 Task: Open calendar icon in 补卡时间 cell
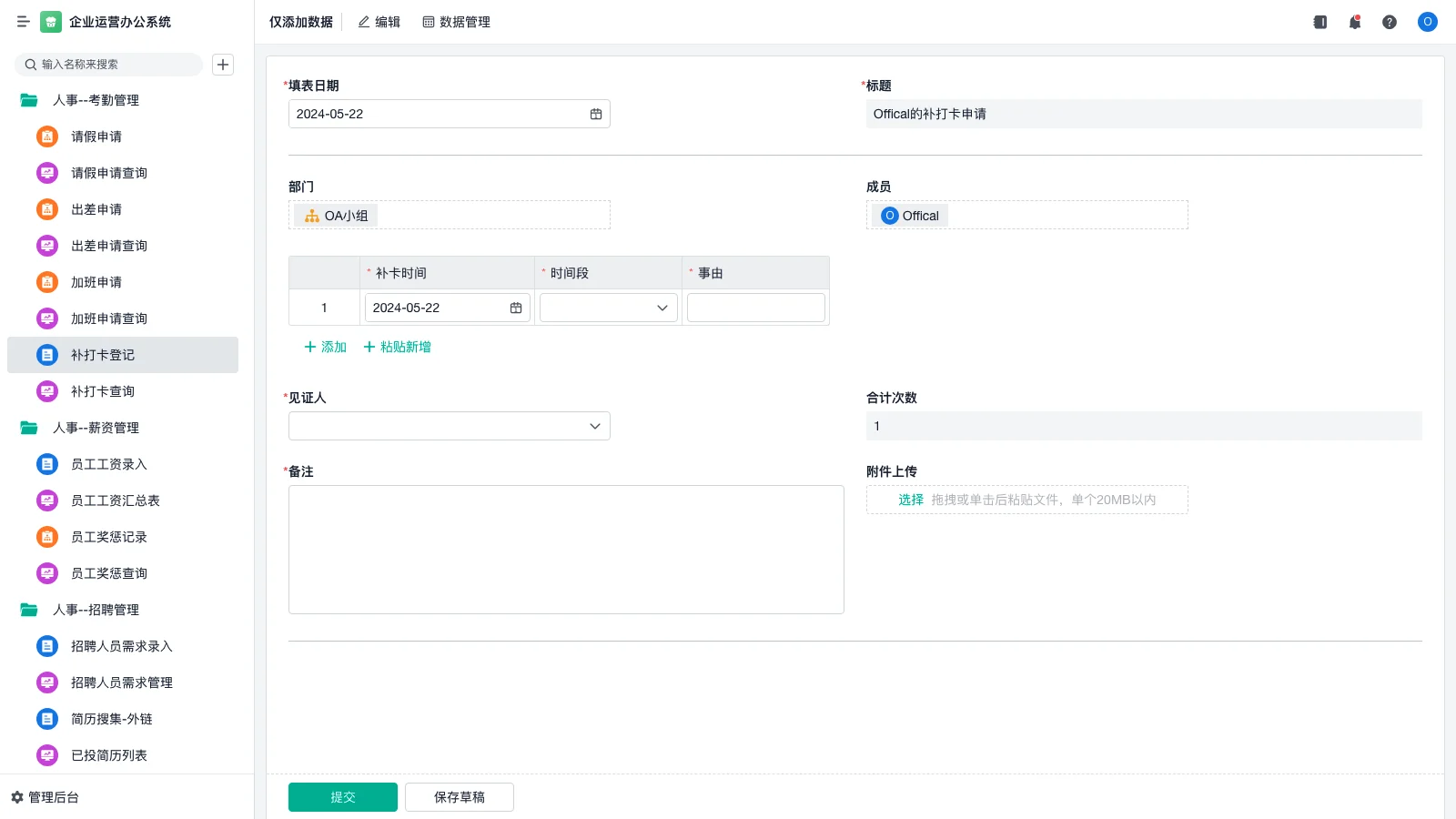tap(516, 308)
